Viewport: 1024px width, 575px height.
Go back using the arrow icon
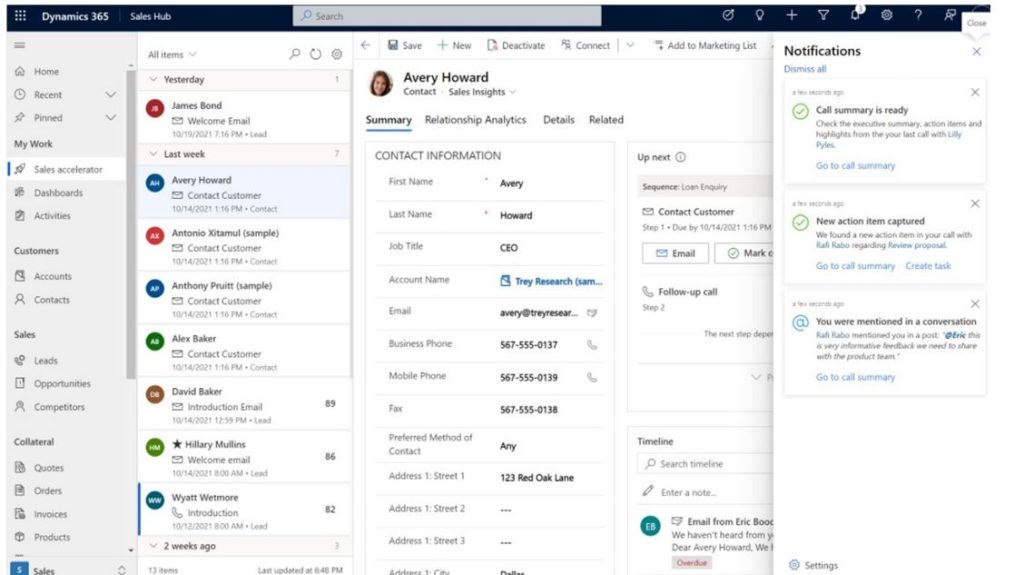click(x=366, y=45)
